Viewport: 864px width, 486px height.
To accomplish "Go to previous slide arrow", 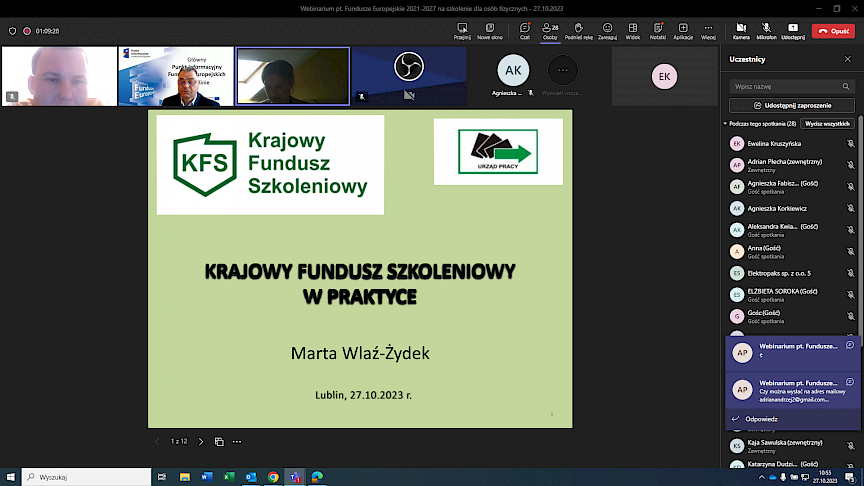I will (157, 442).
